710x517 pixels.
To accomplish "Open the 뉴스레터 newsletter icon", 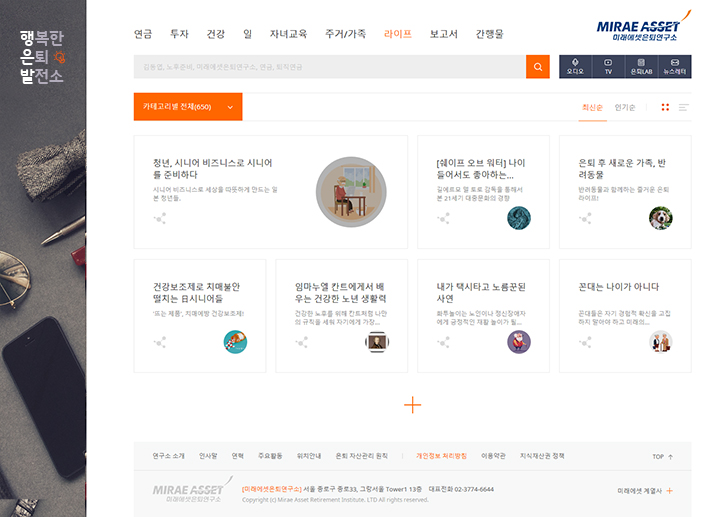I will [x=674, y=67].
